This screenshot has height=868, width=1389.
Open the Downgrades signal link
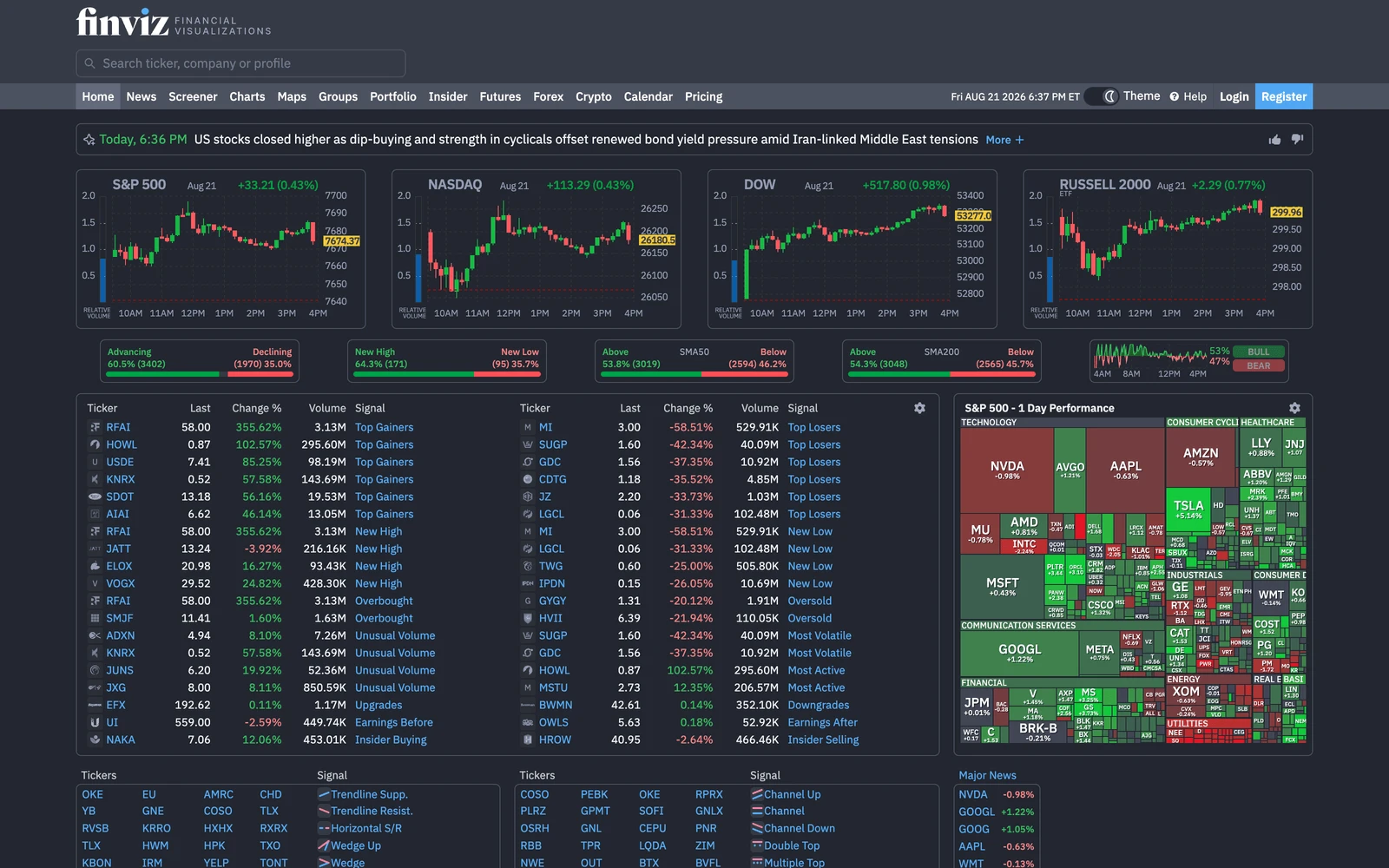819,705
